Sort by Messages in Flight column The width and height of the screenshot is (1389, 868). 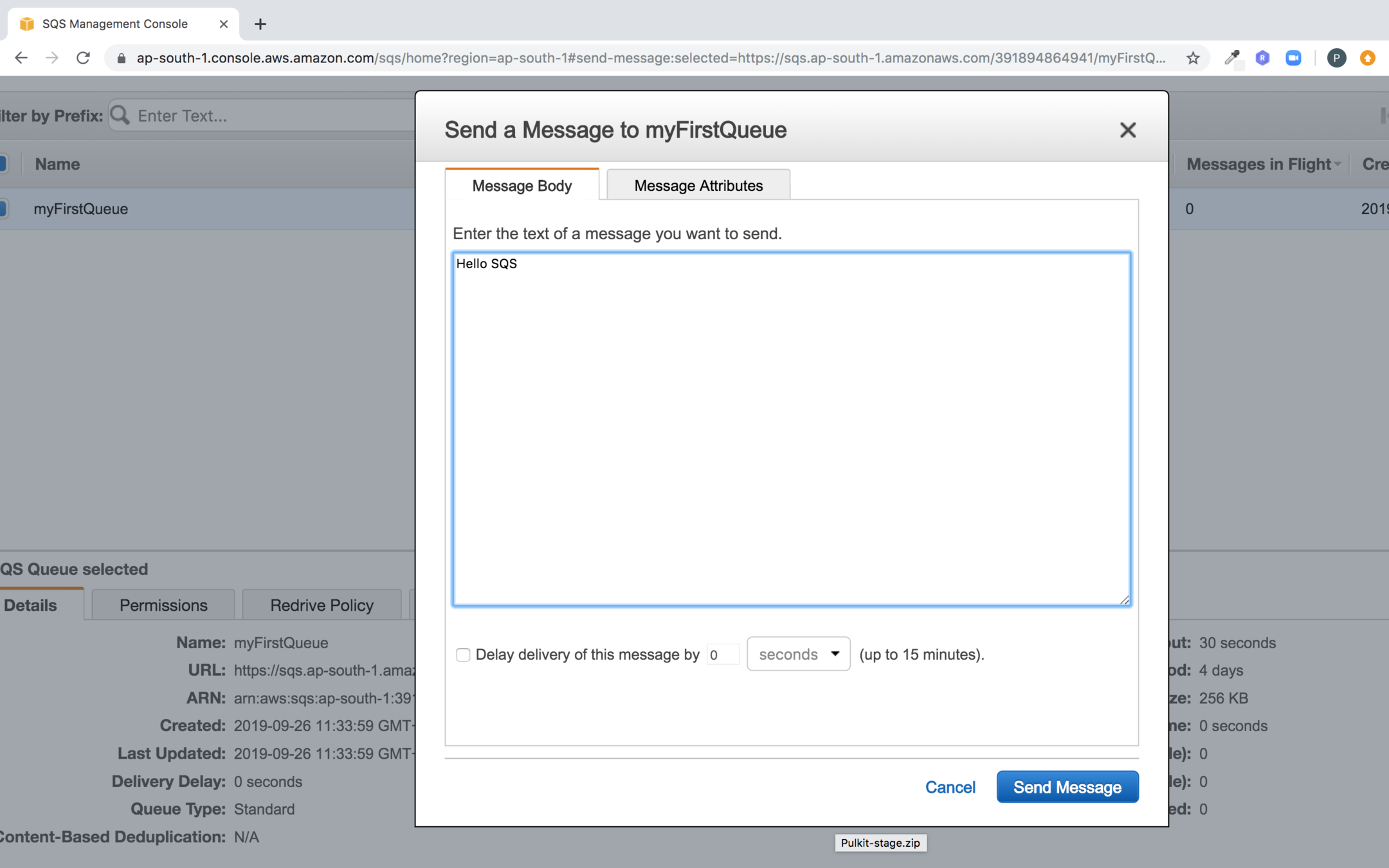pyautogui.click(x=1258, y=164)
